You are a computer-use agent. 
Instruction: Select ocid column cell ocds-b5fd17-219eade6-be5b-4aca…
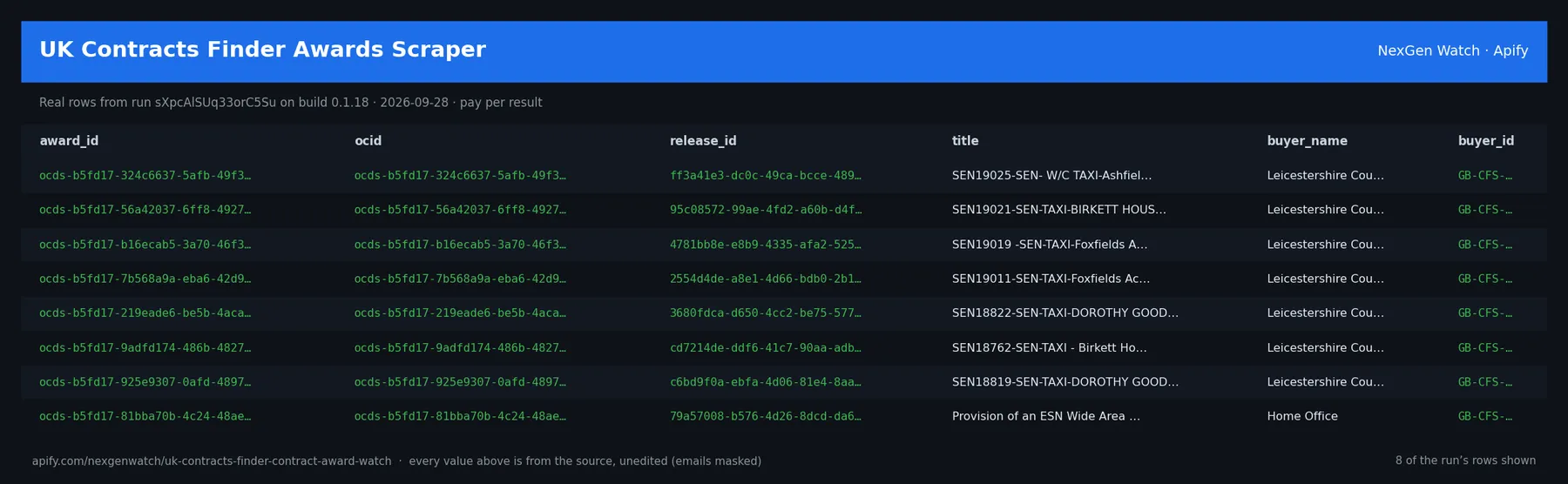[460, 313]
